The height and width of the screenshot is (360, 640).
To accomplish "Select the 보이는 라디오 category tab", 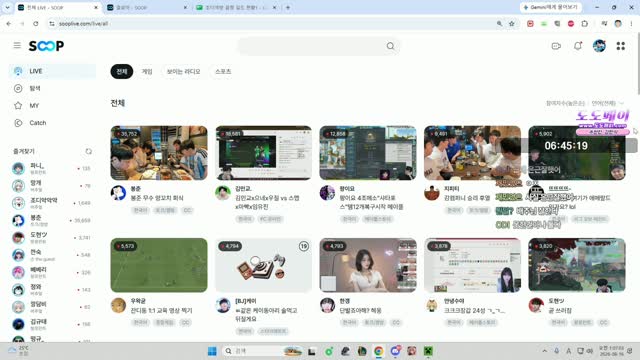I will [x=183, y=71].
